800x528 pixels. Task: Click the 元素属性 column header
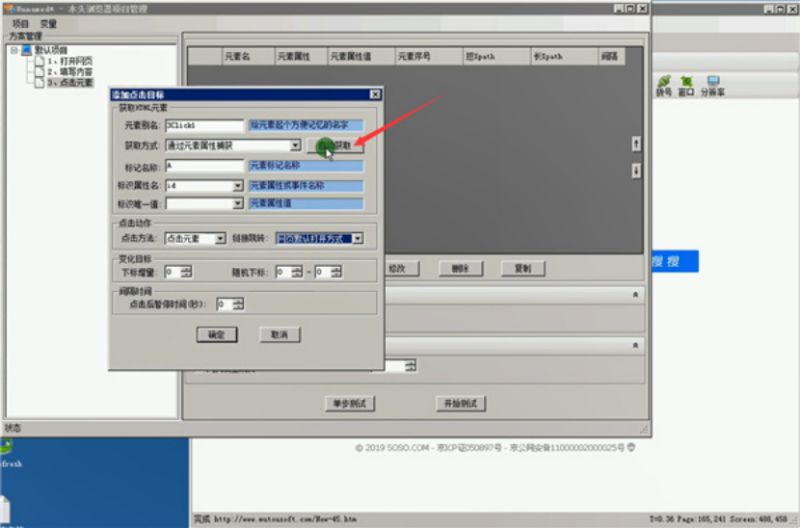pos(301,56)
